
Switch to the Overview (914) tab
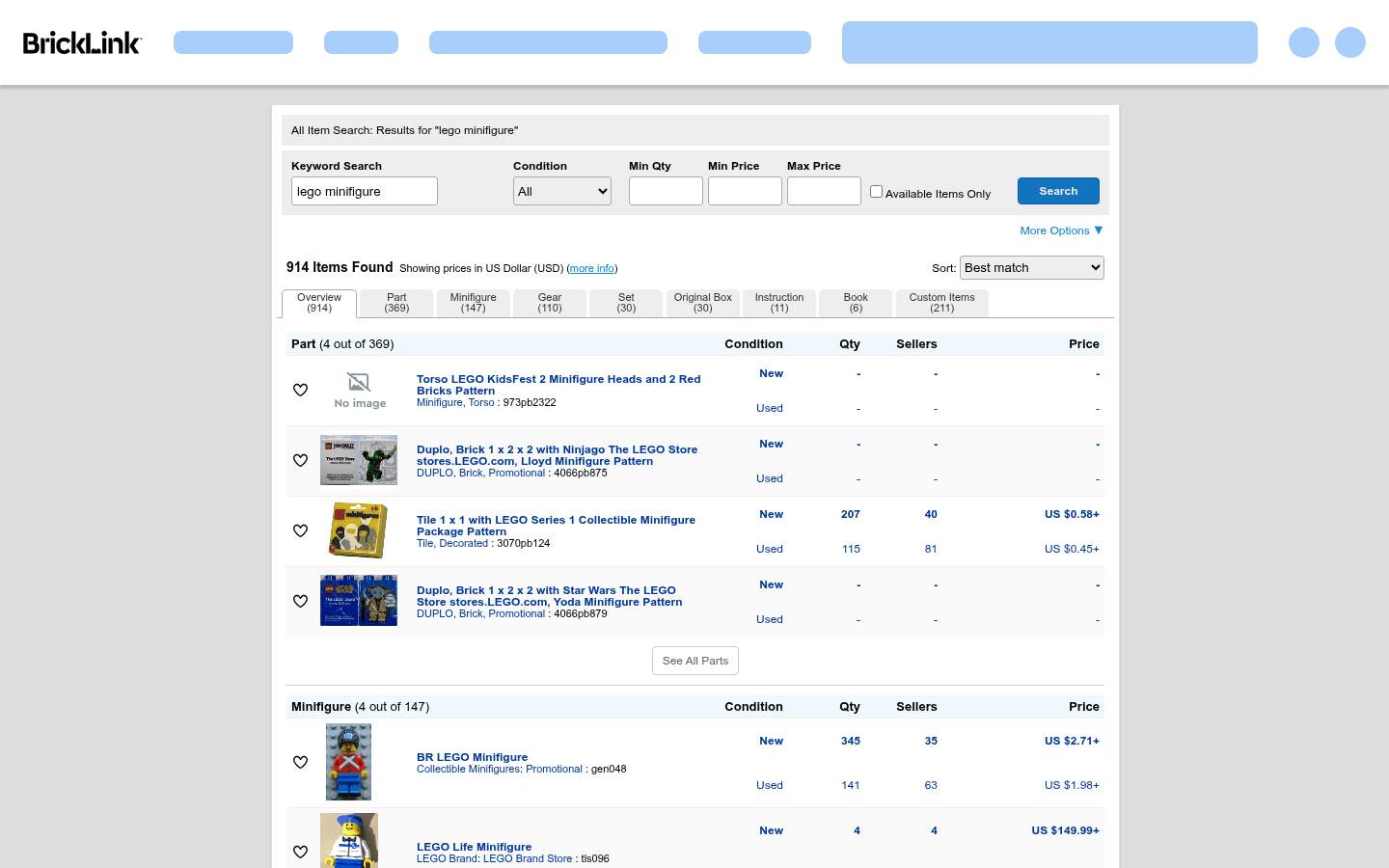click(319, 303)
